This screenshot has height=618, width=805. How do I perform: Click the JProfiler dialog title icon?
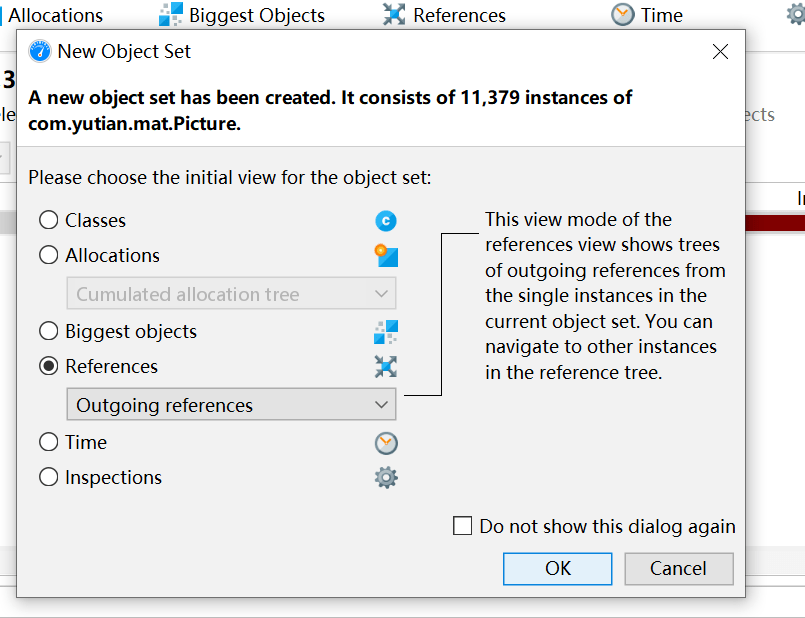pyautogui.click(x=40, y=52)
